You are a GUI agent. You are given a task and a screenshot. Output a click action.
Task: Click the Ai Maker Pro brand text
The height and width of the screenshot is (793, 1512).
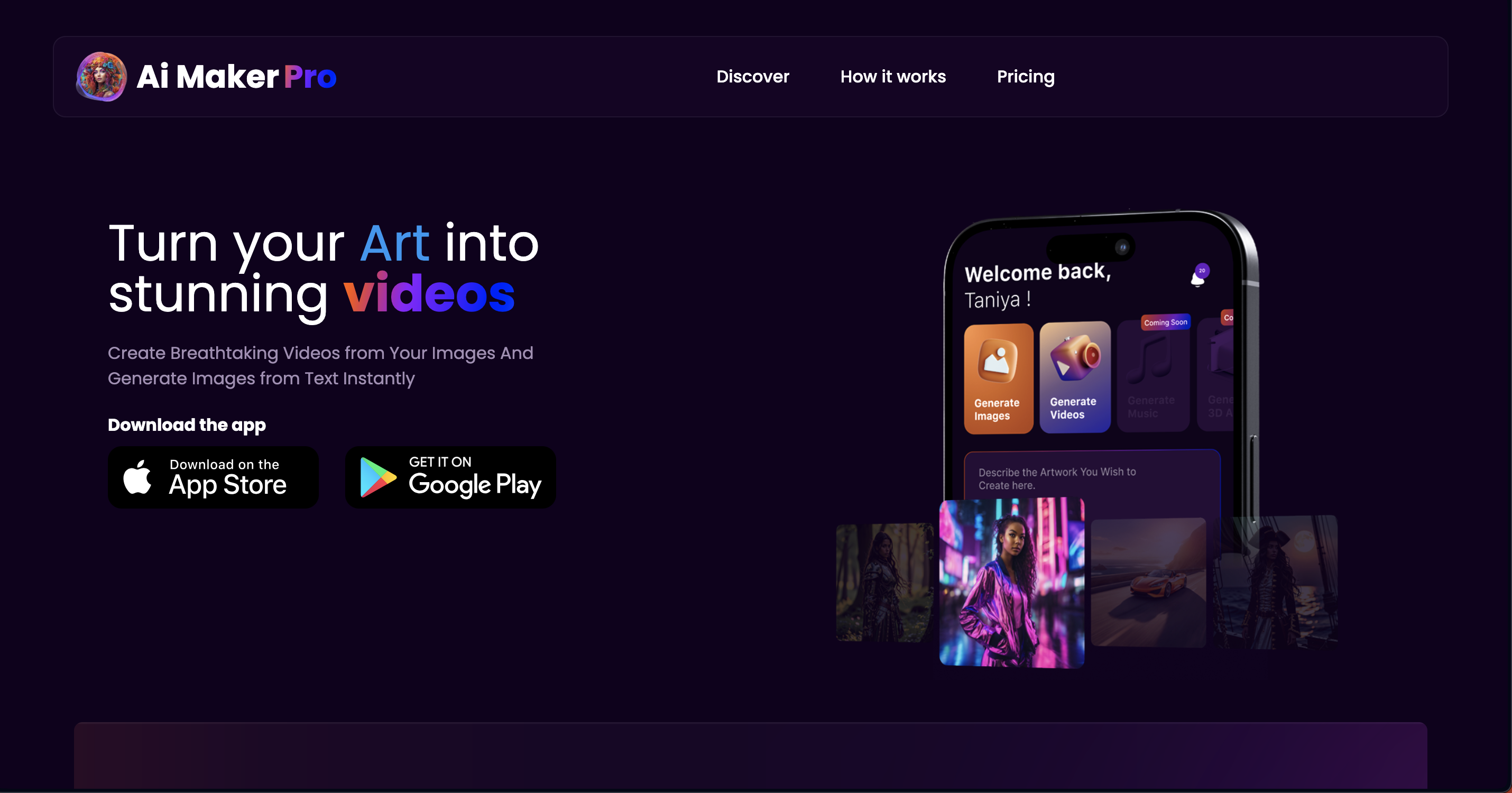(236, 77)
